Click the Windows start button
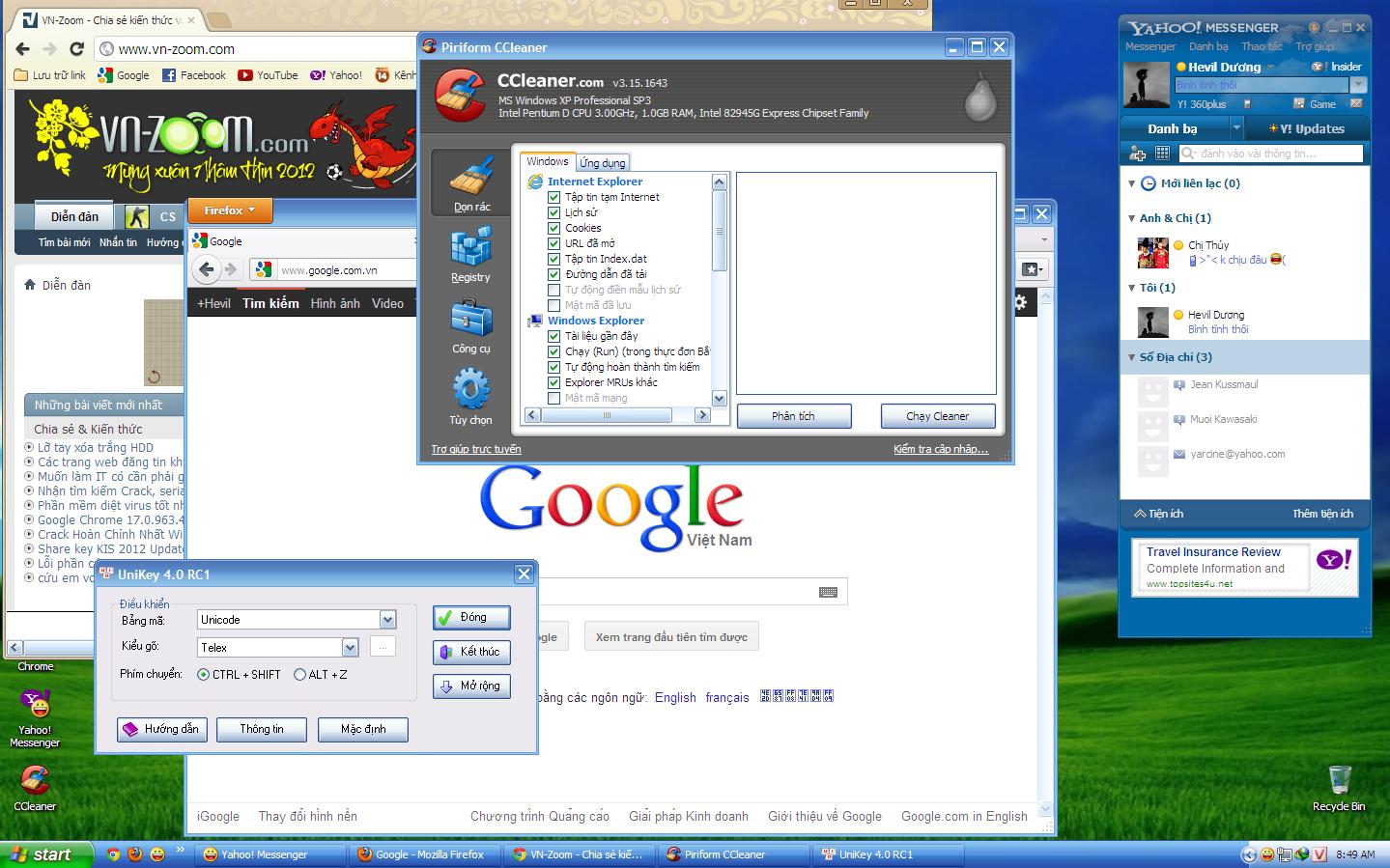 47,854
